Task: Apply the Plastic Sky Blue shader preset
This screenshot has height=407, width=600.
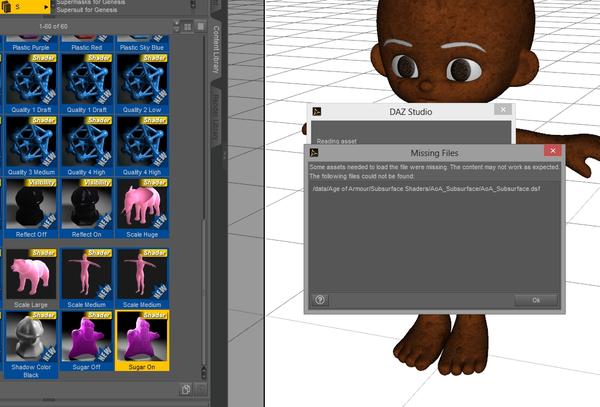Action: tap(142, 44)
